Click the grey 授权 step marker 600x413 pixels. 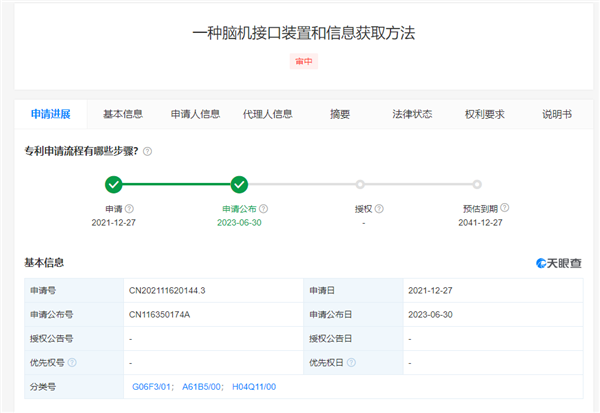pos(360,184)
